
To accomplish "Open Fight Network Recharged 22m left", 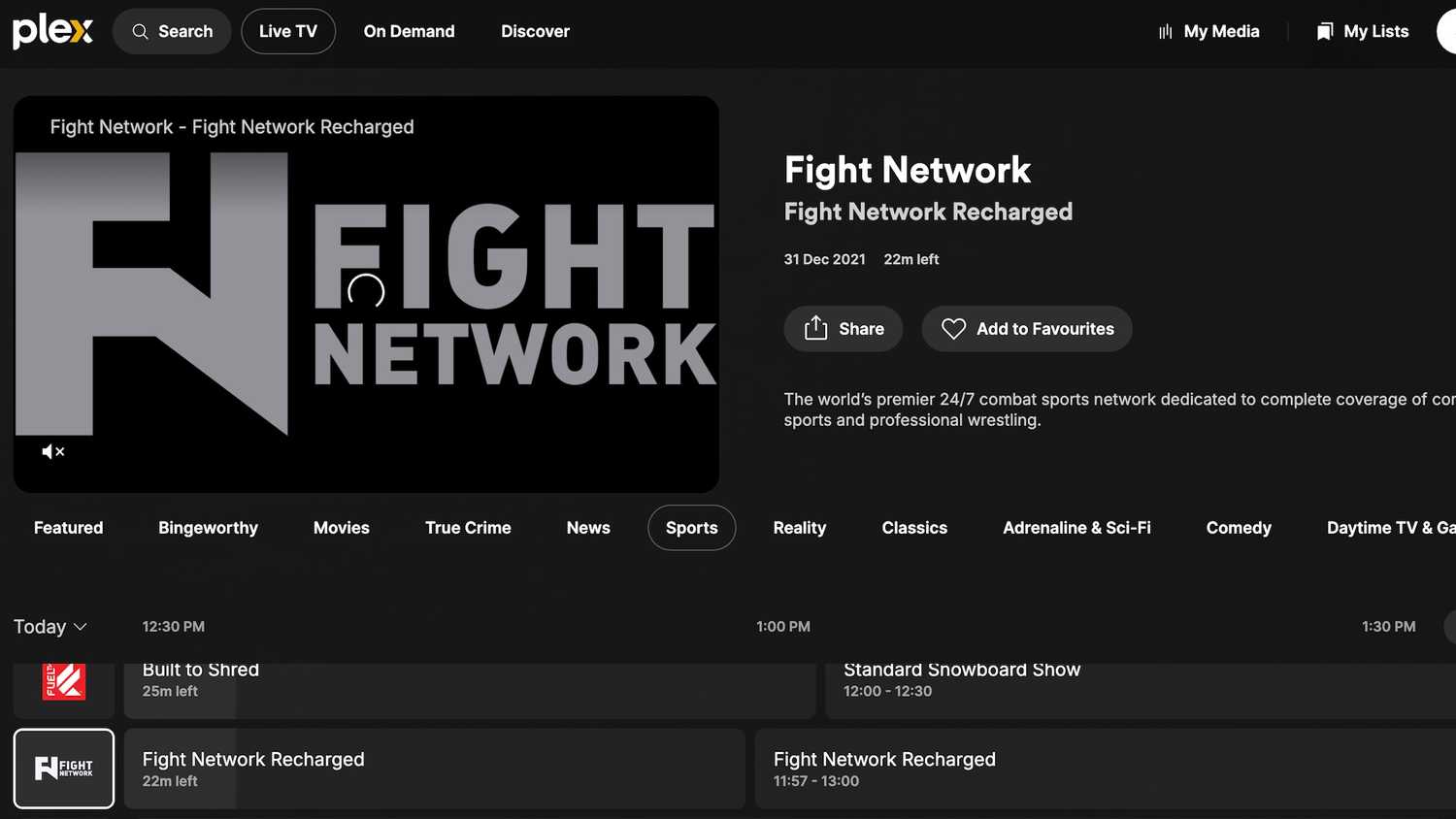I will [435, 769].
